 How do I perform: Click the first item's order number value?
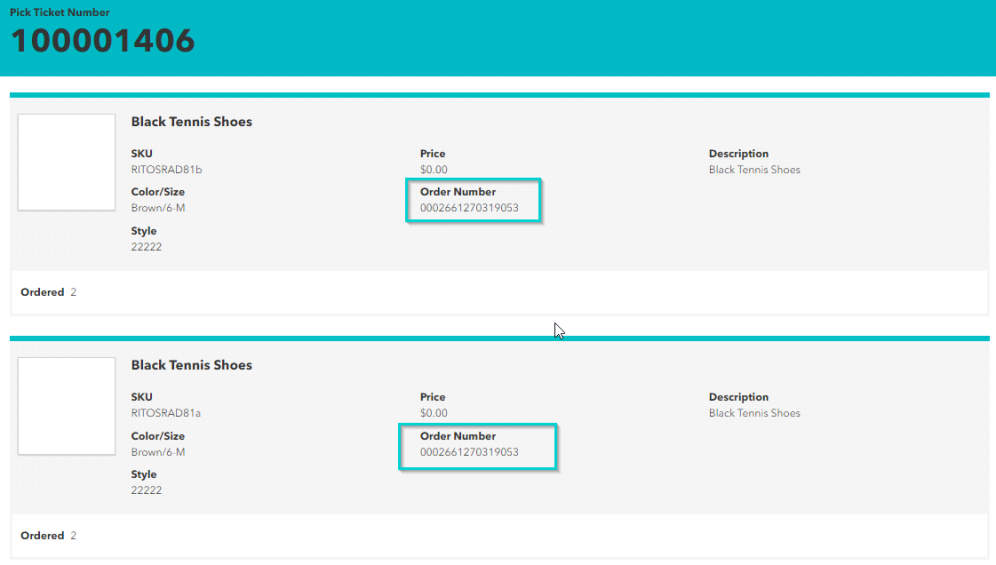pos(469,208)
